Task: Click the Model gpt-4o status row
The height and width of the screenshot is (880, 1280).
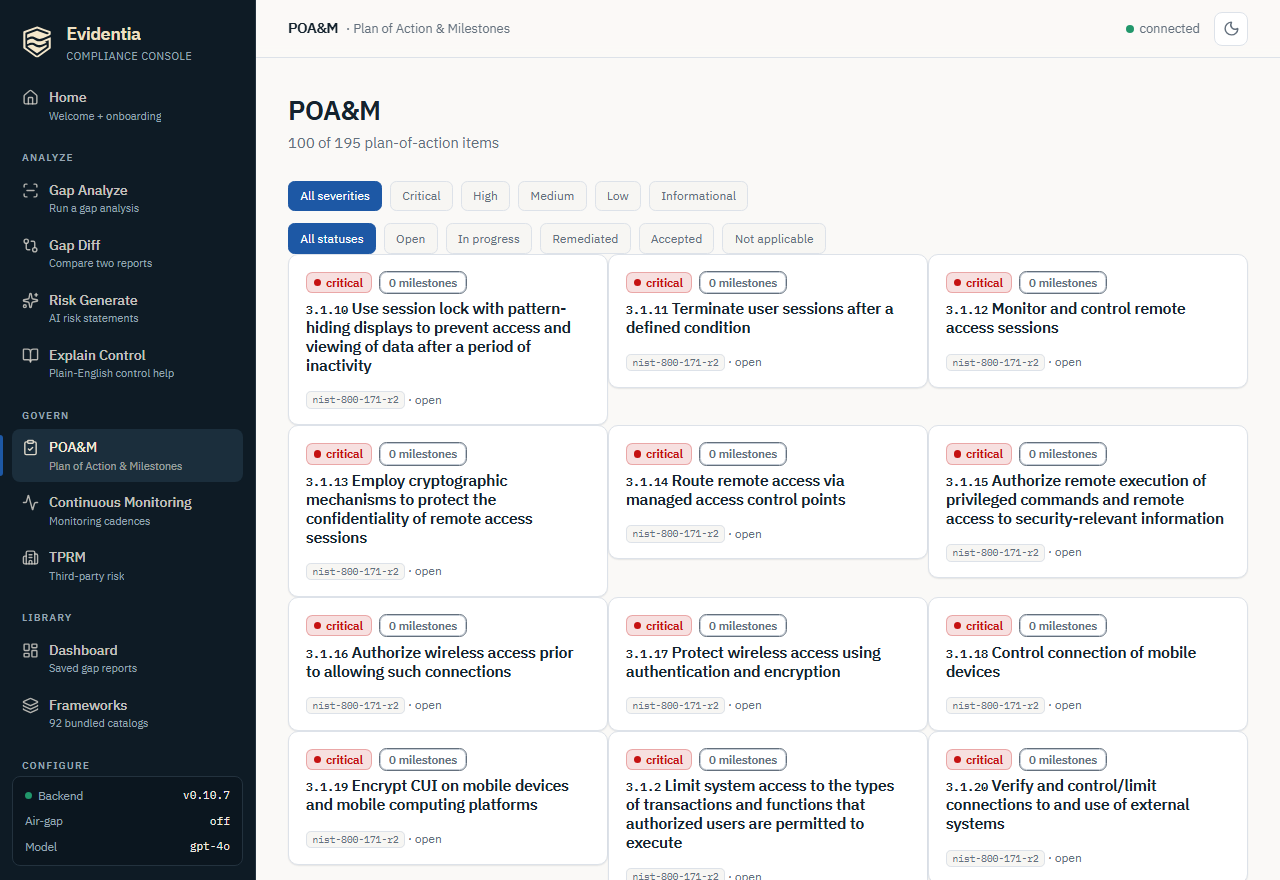Action: coord(128,847)
